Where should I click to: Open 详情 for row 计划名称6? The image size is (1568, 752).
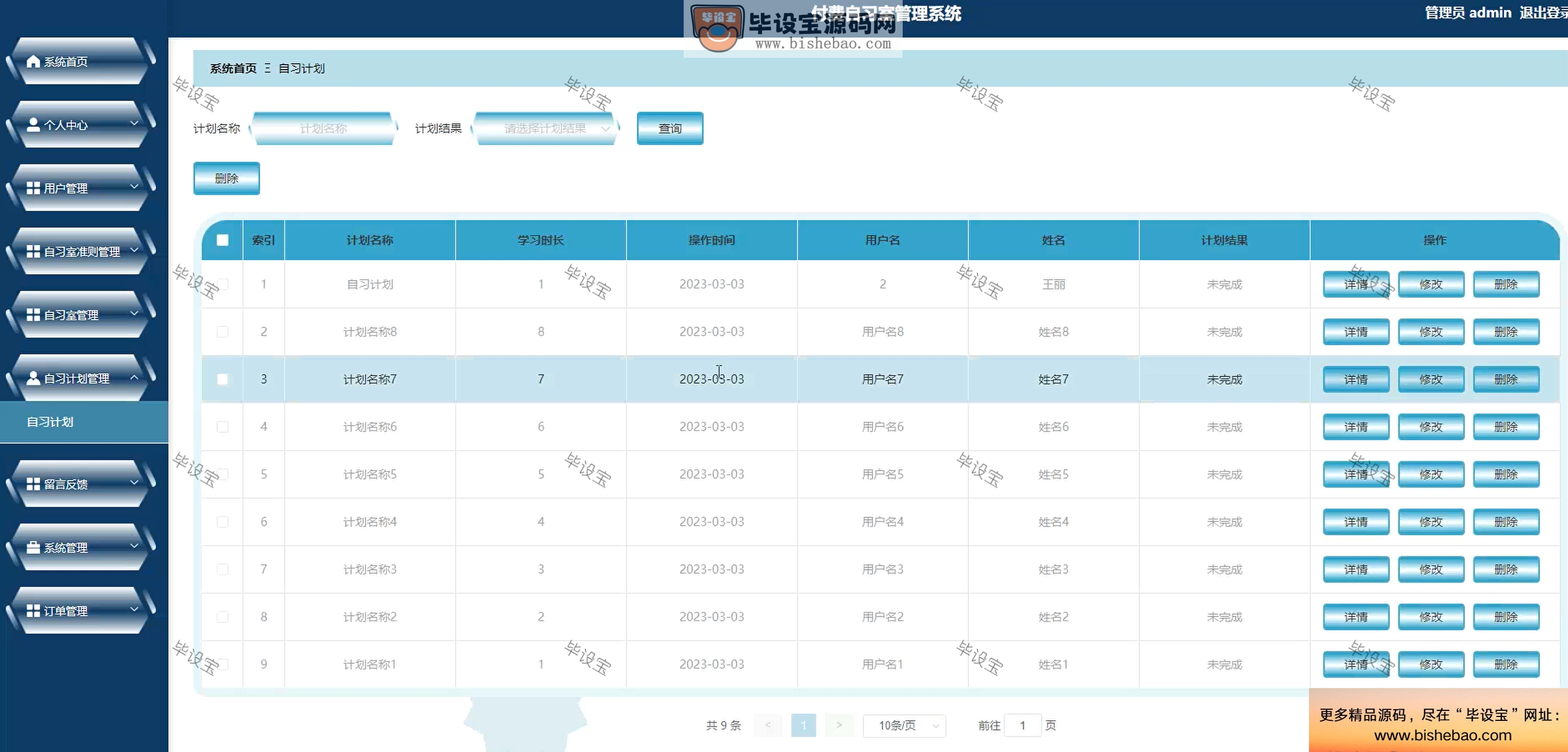1356,427
